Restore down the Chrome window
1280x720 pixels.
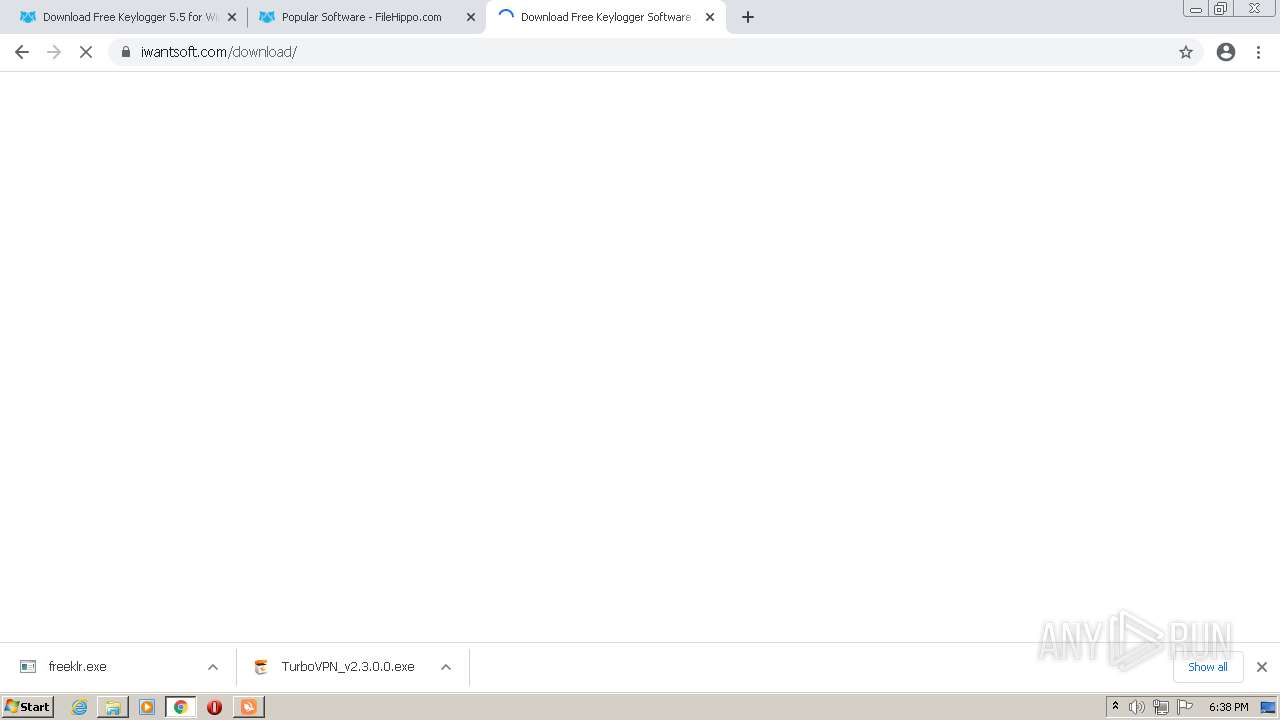[1221, 9]
